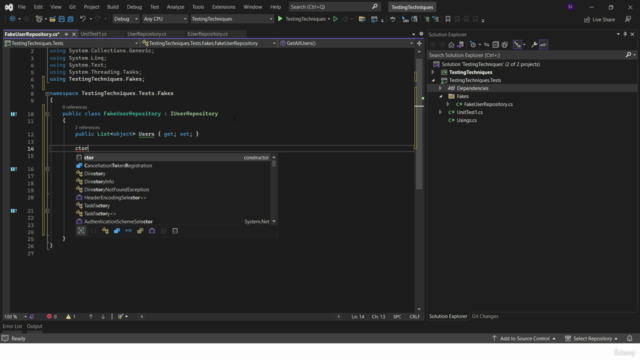Toggle the structures filter in IntelliSense popup
Screen dimensions: 640x360
tap(117, 231)
